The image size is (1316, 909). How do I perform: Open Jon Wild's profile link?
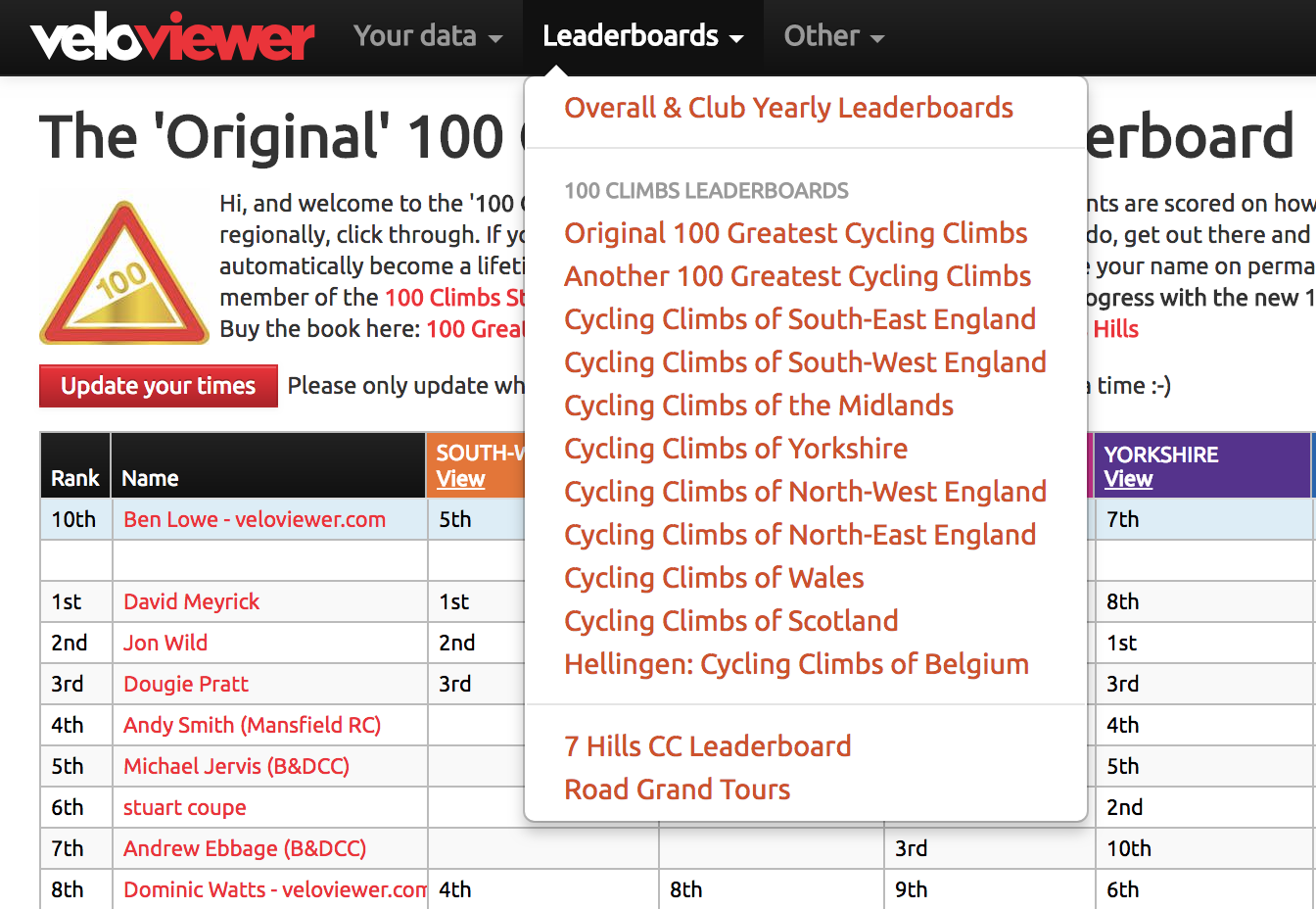point(165,644)
